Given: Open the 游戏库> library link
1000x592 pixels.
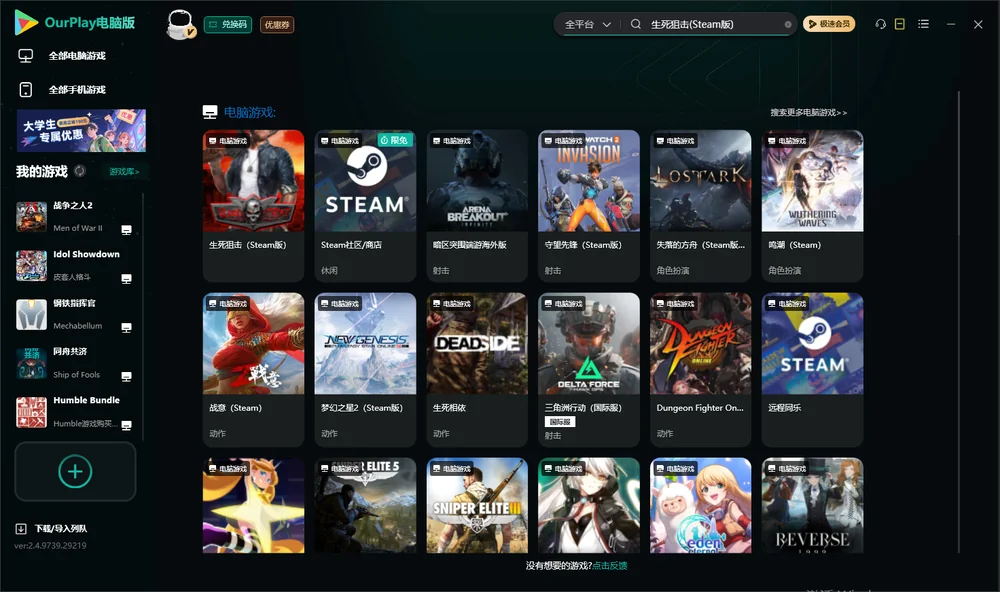Looking at the screenshot, I should click(124, 171).
